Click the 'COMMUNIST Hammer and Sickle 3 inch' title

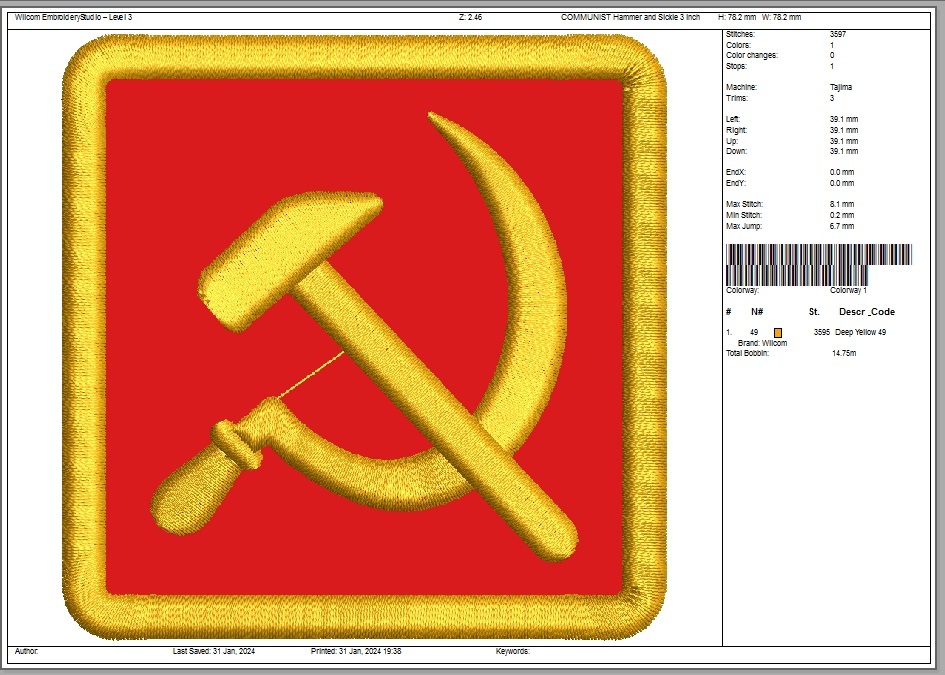[x=630, y=17]
